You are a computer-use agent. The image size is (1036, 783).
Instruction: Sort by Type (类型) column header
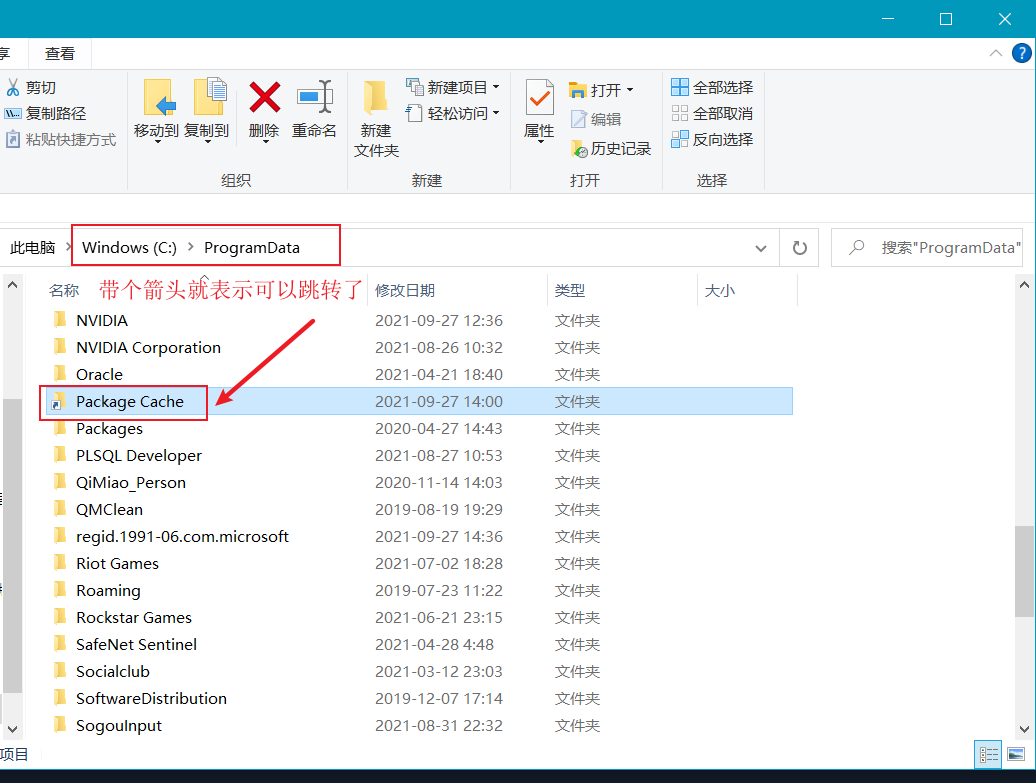click(x=570, y=291)
